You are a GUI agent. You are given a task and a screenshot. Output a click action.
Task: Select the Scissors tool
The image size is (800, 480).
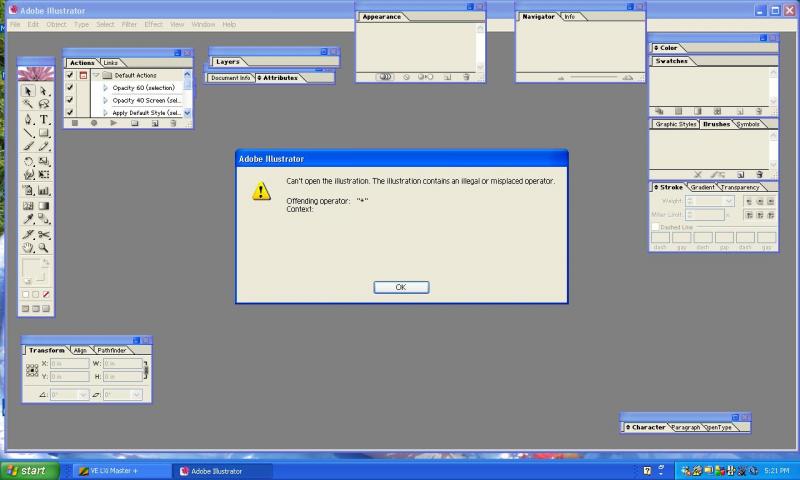[x=44, y=235]
